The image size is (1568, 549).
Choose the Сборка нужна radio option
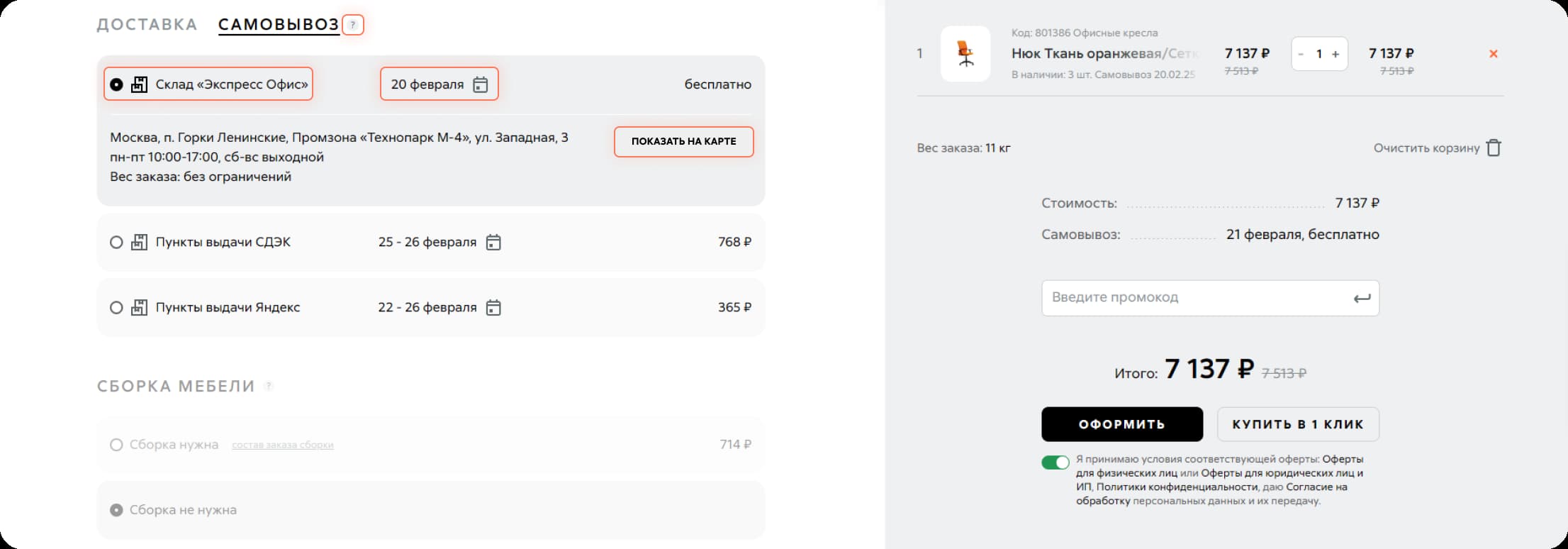(x=116, y=445)
